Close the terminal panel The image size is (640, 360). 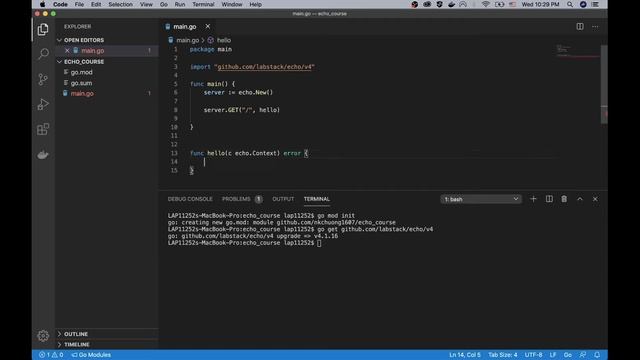[x=595, y=199]
